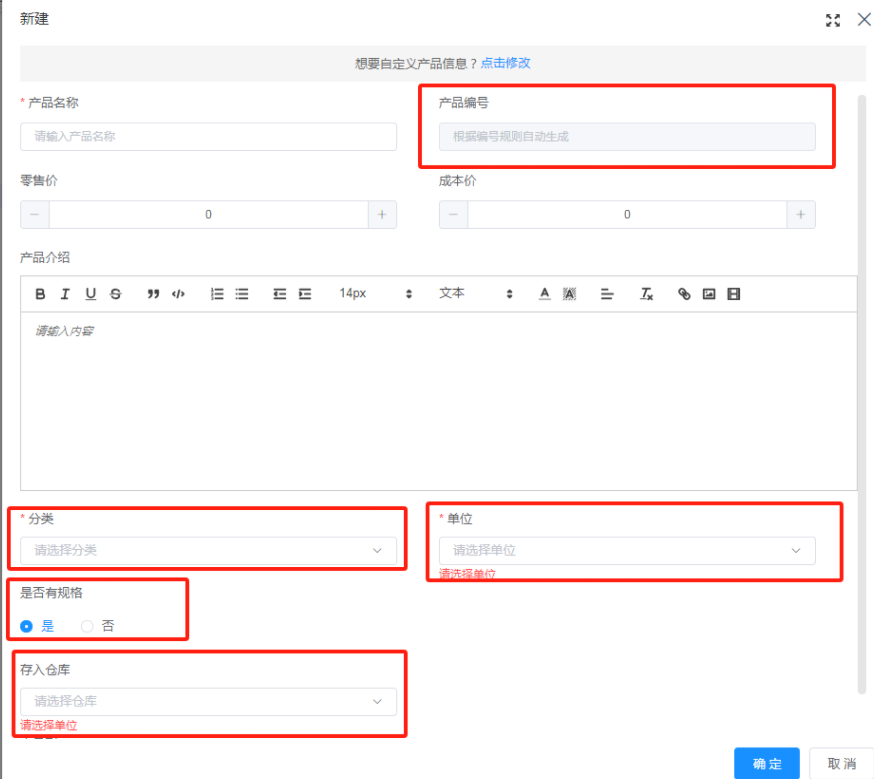Image resolution: width=874 pixels, height=779 pixels.
Task: Select 是 for 是否有规格
Action: click(27, 626)
